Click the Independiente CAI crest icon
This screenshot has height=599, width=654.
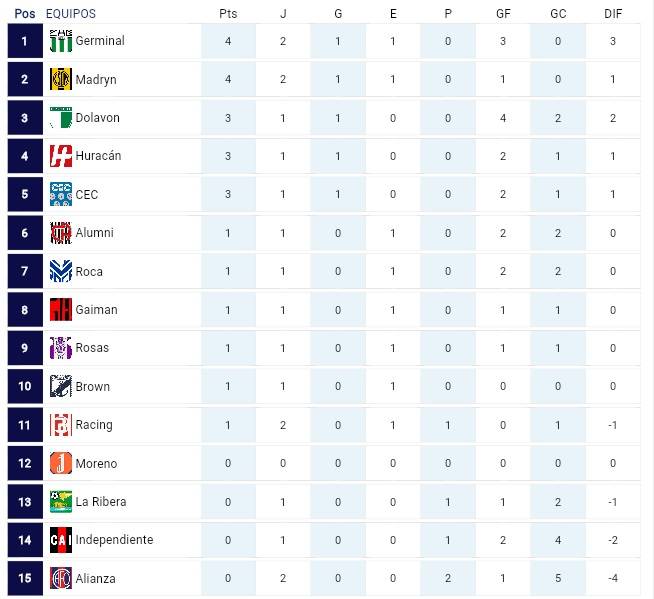pyautogui.click(x=61, y=540)
